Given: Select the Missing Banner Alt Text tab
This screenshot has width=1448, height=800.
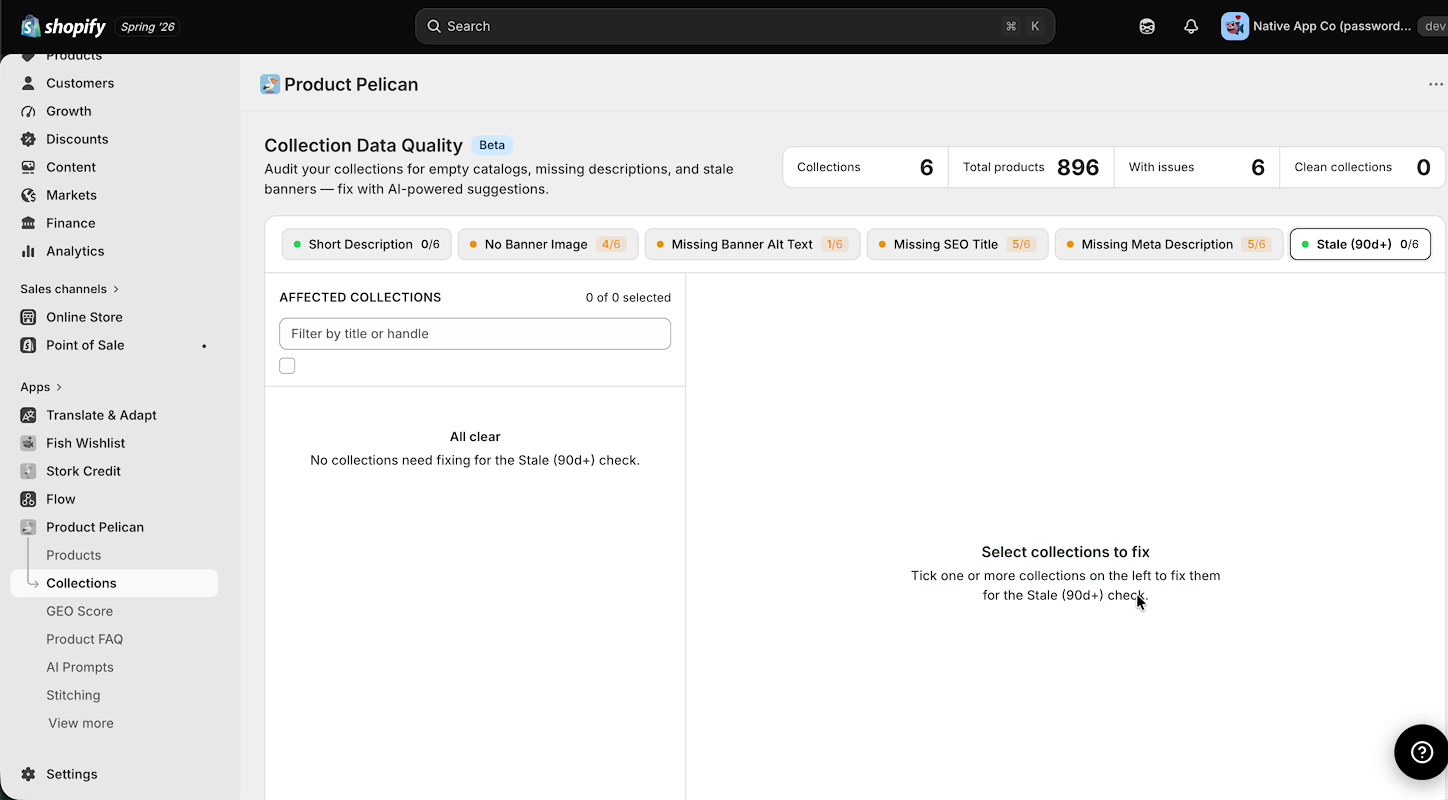Looking at the screenshot, I should [752, 244].
